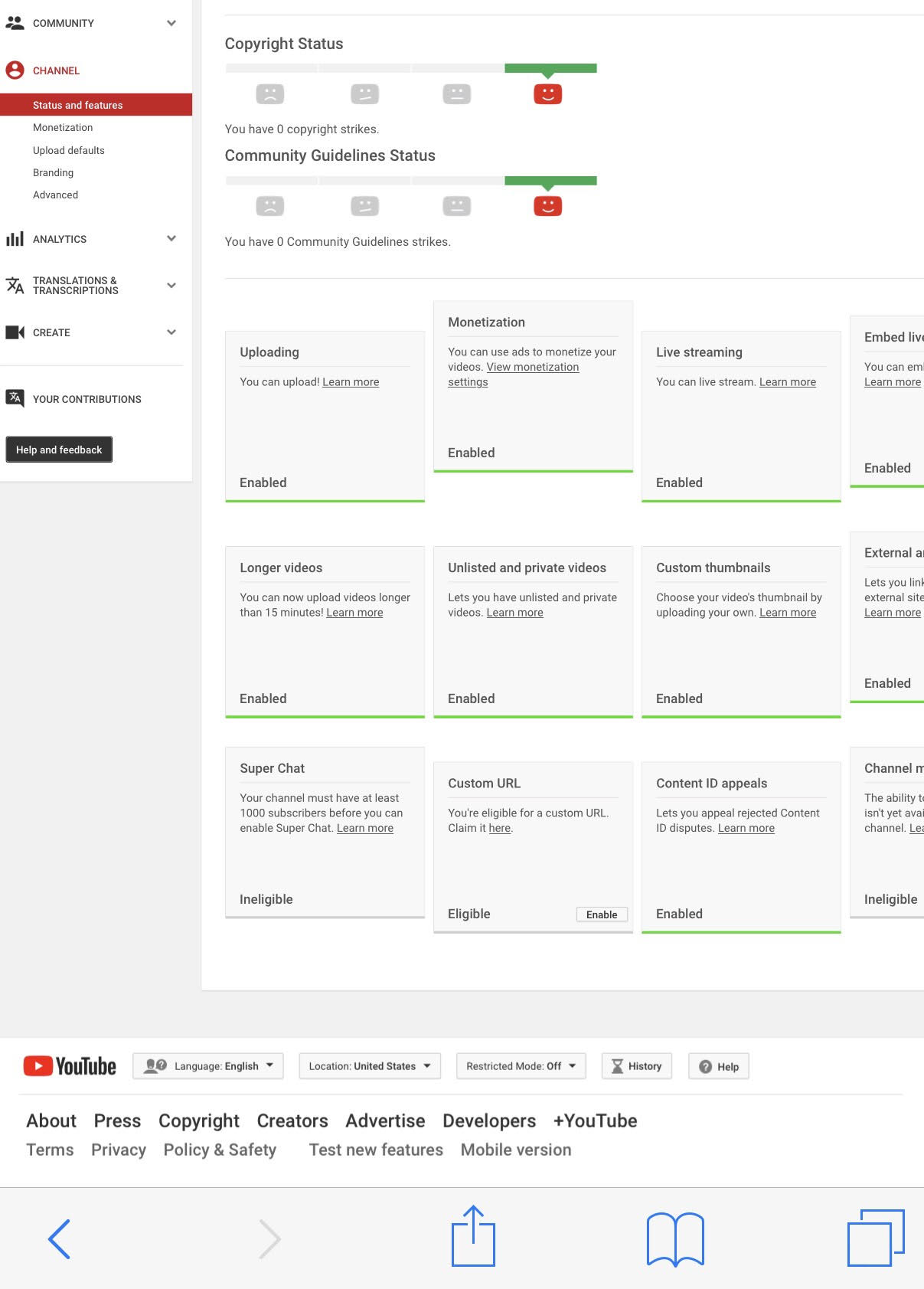Click the Copyright footer link

199,1121
